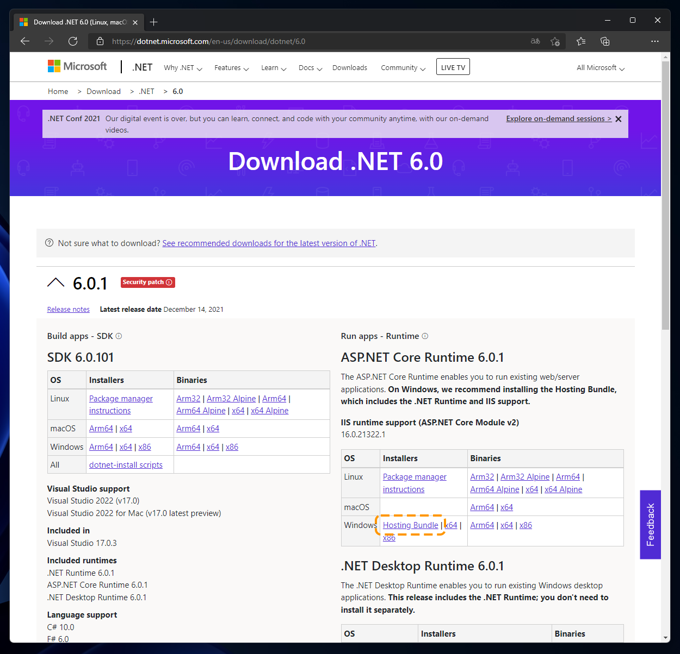Click the LIVE TV button
The image size is (680, 654).
click(452, 68)
